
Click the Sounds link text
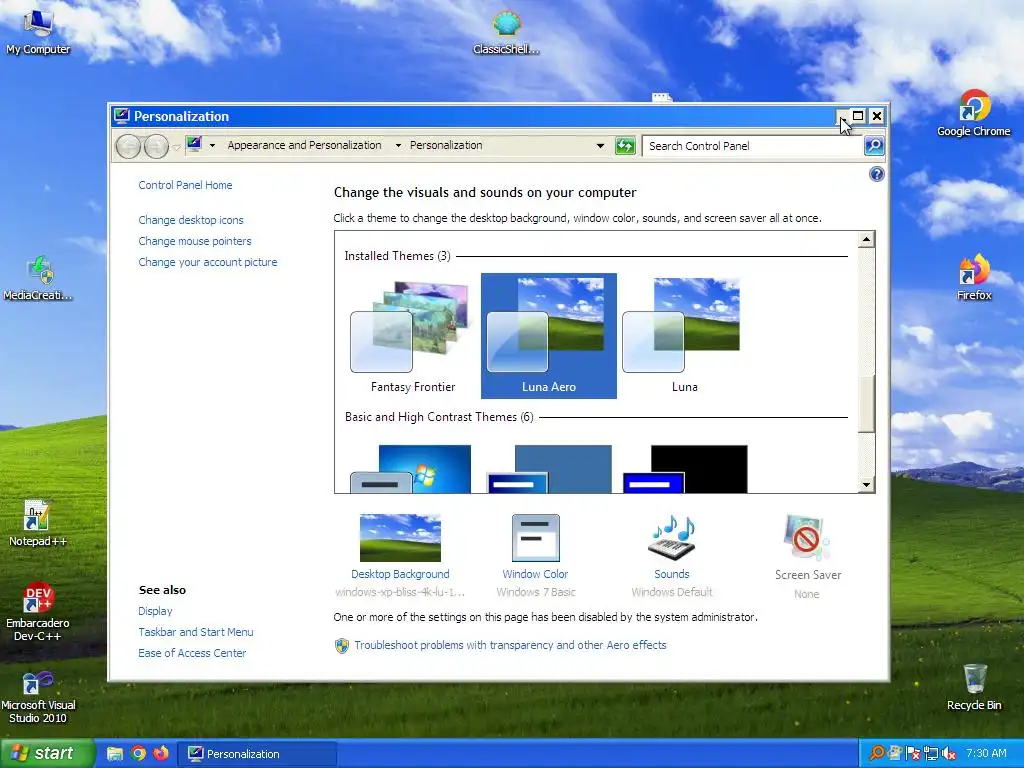point(671,574)
